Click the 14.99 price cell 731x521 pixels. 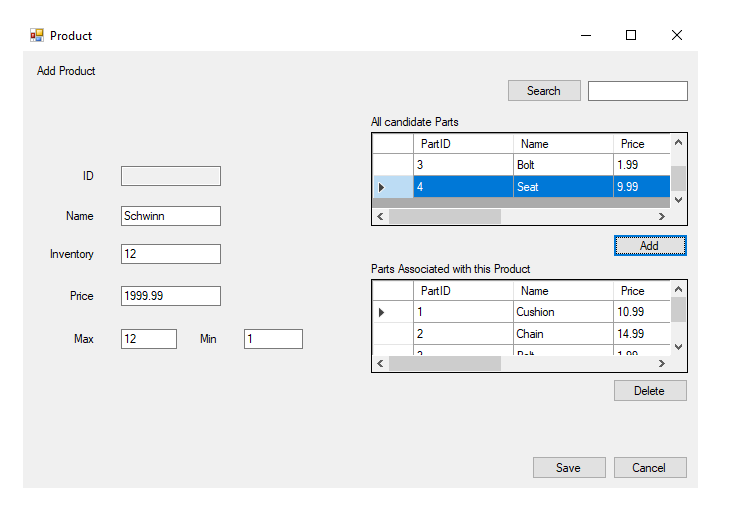(x=641, y=334)
